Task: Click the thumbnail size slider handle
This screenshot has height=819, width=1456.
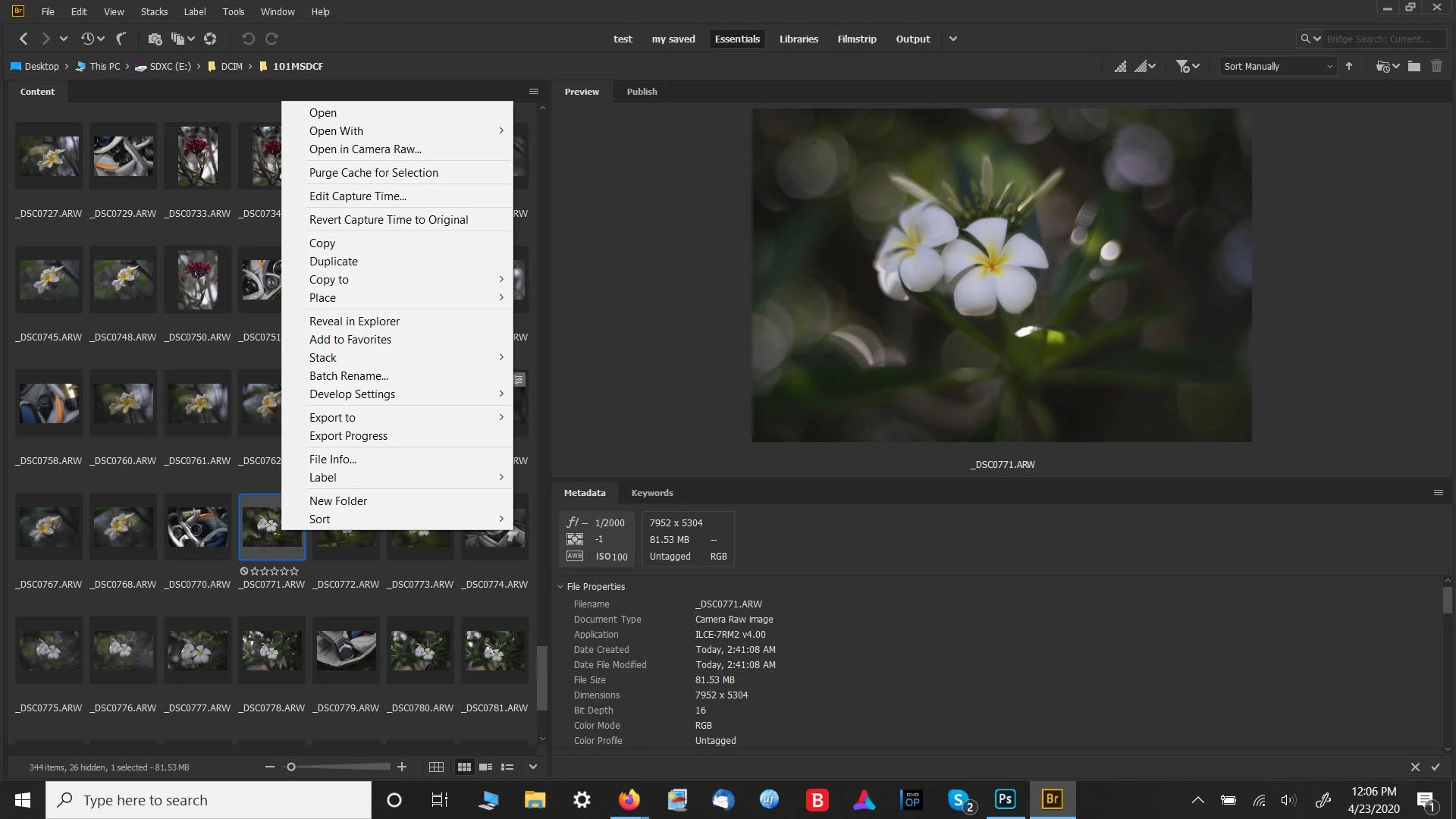Action: (291, 767)
